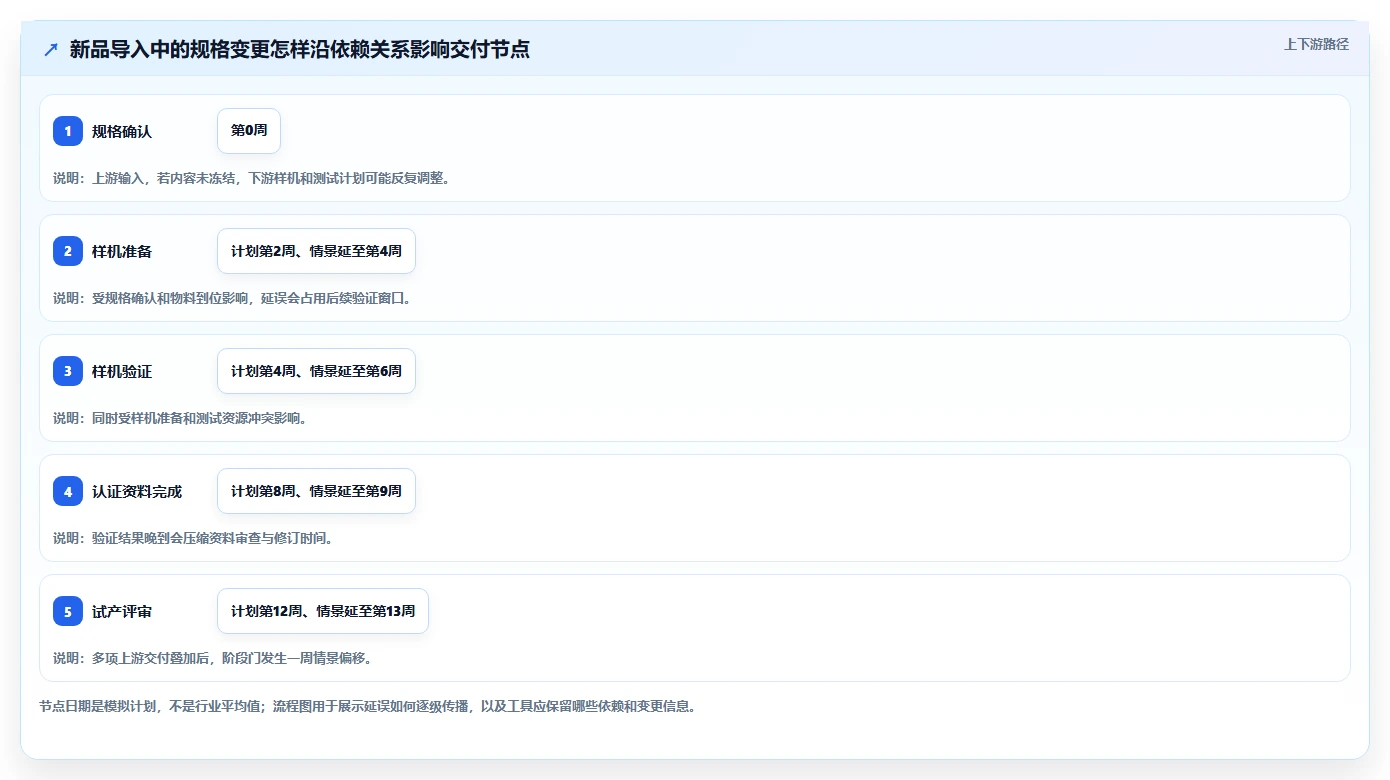Select the 规格确认 step title

point(122,131)
